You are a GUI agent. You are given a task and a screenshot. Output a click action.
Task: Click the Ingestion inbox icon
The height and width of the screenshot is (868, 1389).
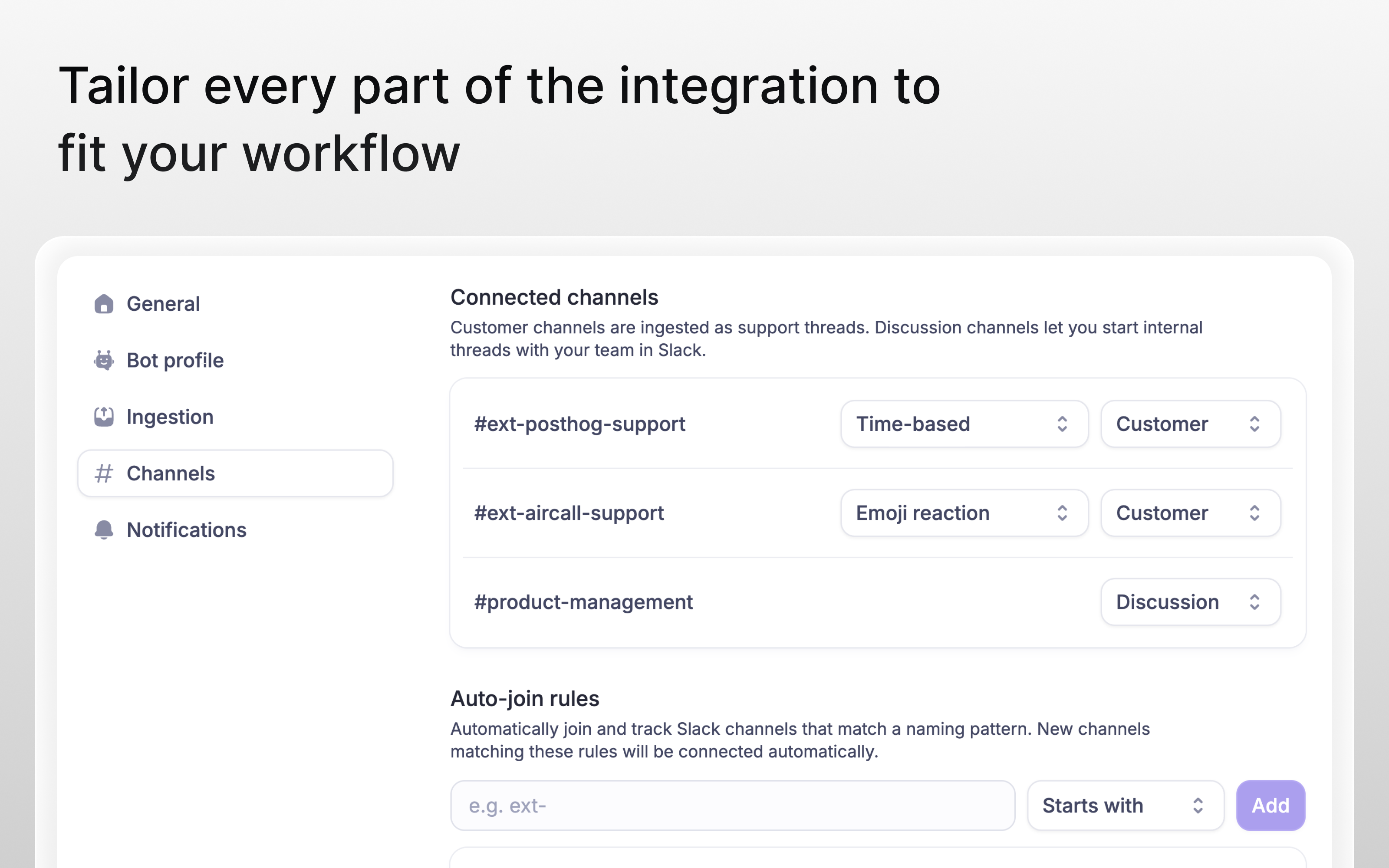(104, 417)
